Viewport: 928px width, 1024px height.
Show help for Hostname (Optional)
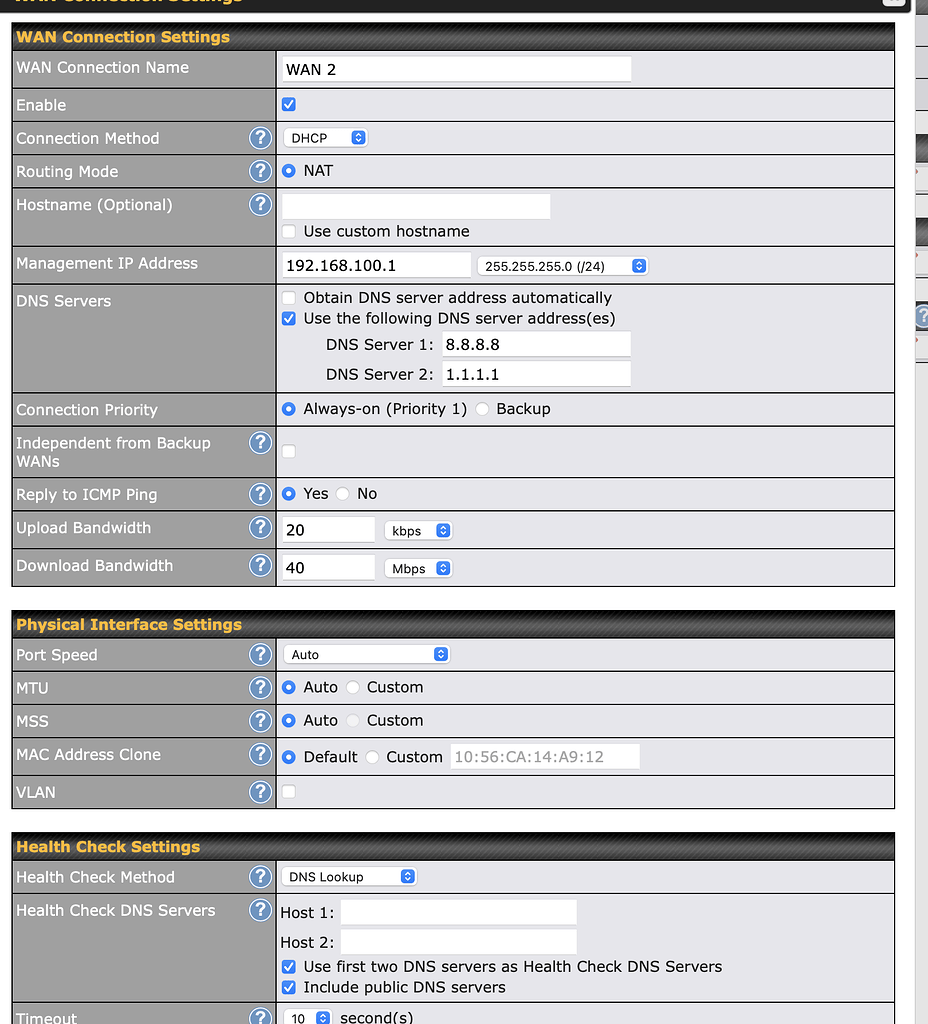tap(260, 204)
